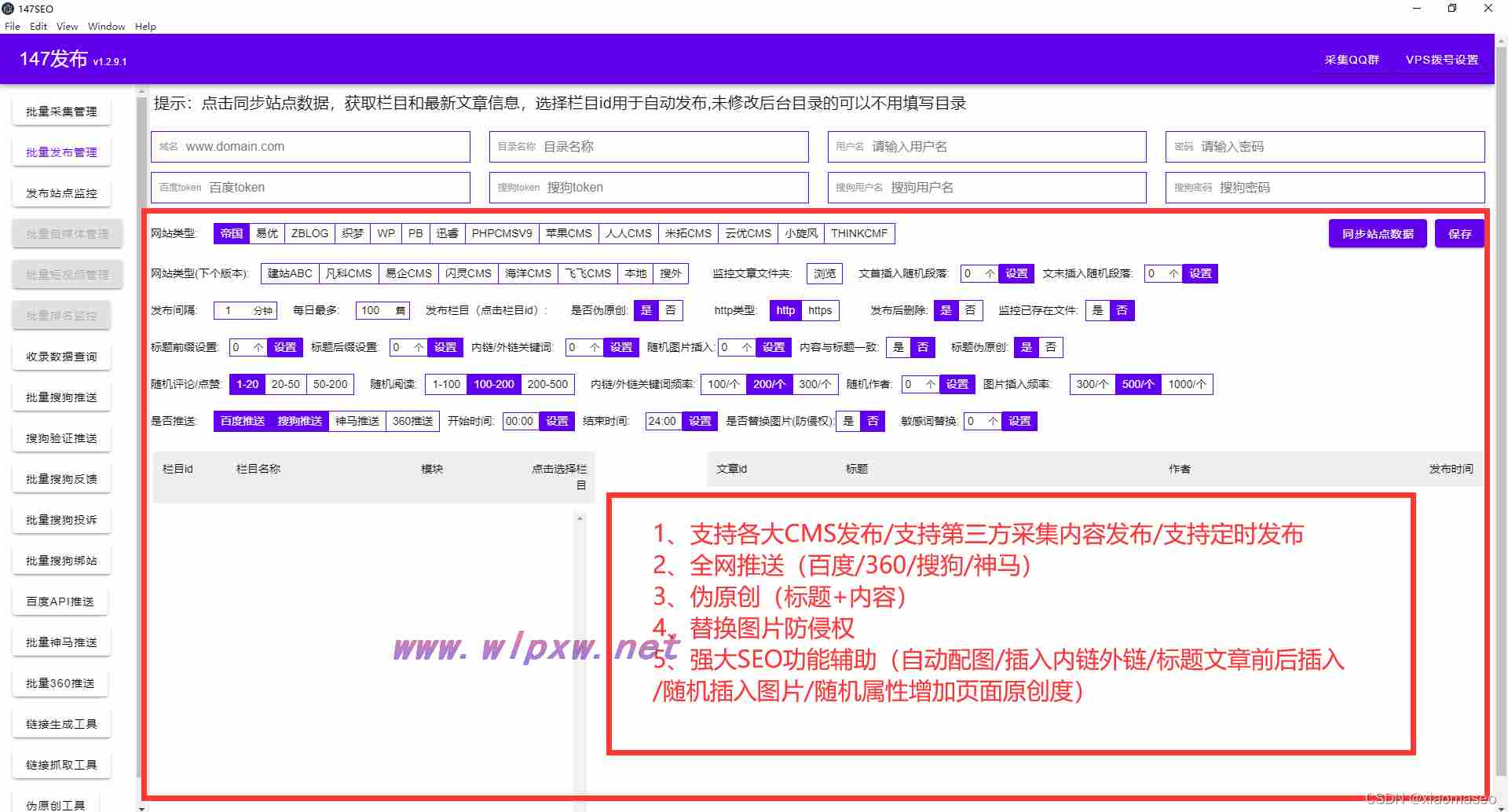1508x812 pixels.
Task: Click the 保存 button
Action: click(x=1459, y=234)
